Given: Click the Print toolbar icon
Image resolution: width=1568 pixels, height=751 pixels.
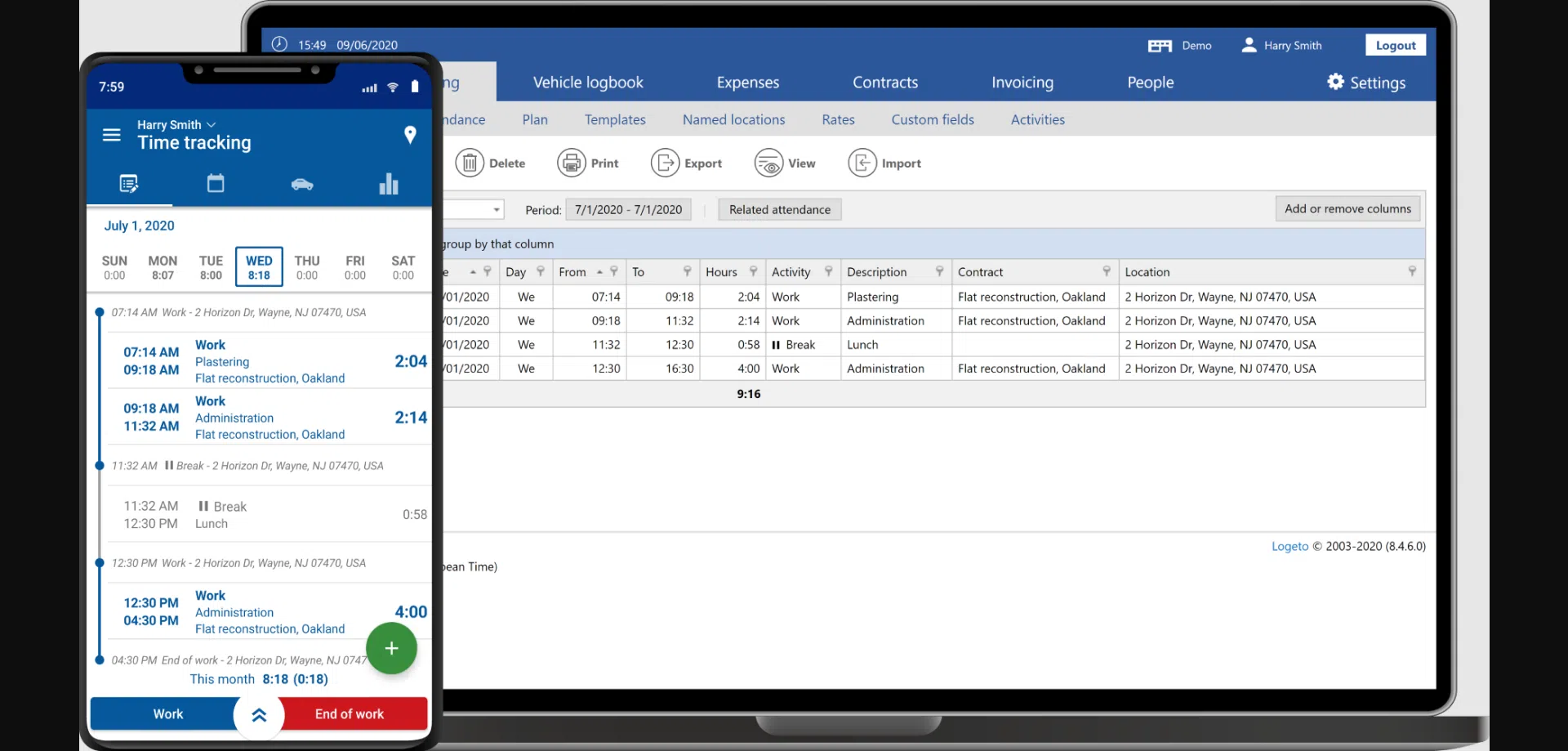Looking at the screenshot, I should (x=571, y=163).
